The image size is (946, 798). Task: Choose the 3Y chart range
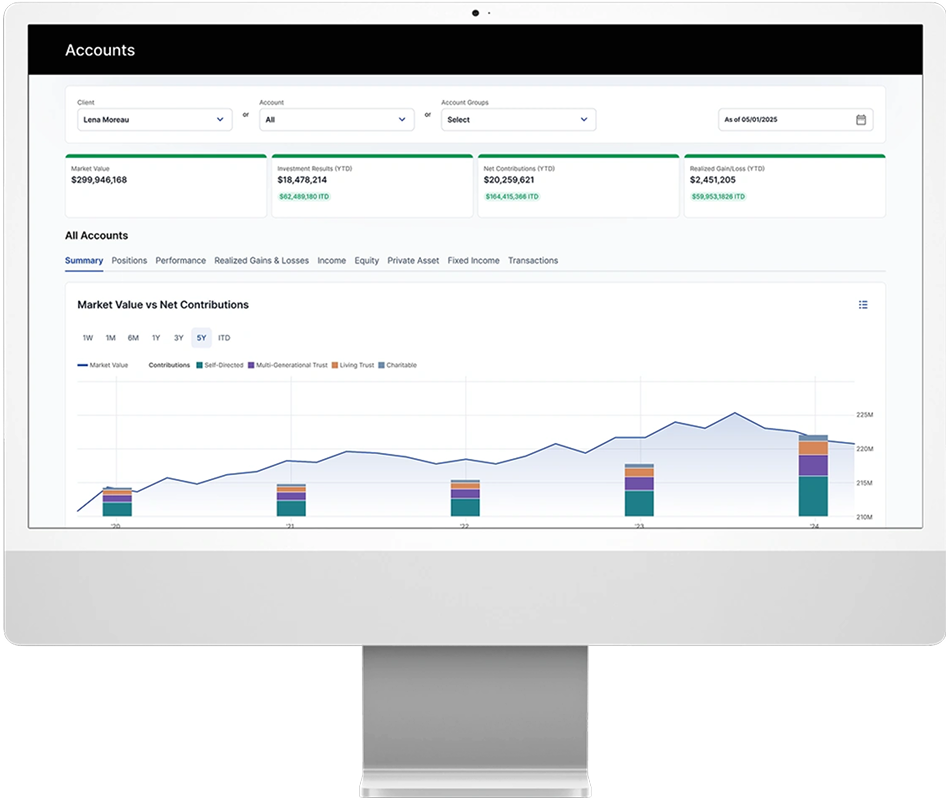coord(178,338)
